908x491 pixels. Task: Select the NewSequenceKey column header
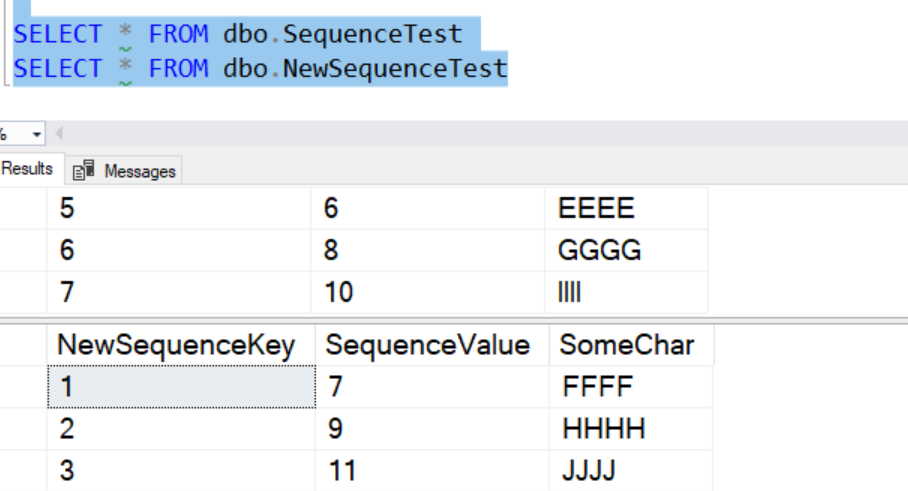coord(176,345)
